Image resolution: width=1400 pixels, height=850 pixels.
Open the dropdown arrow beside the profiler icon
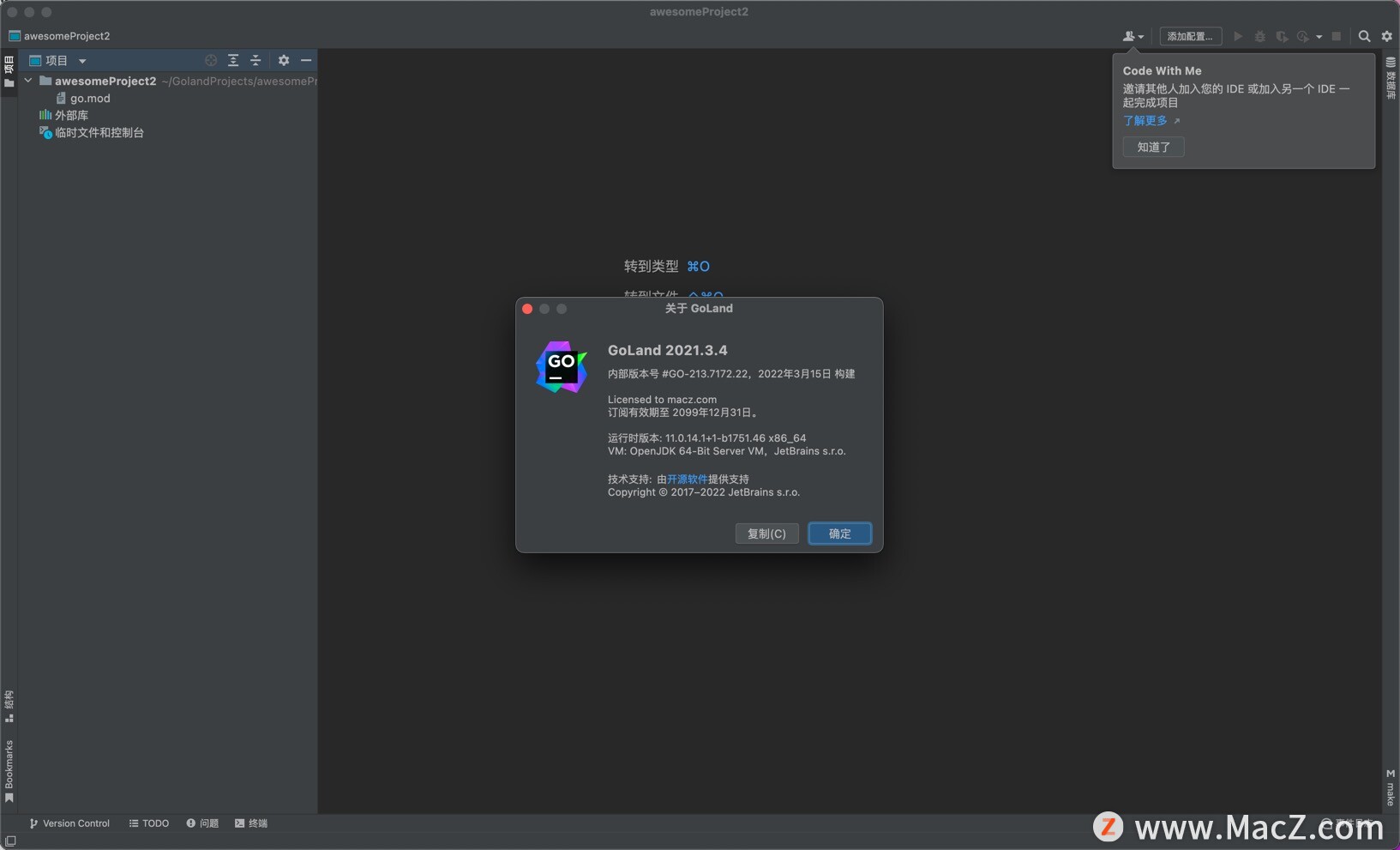point(1319,37)
